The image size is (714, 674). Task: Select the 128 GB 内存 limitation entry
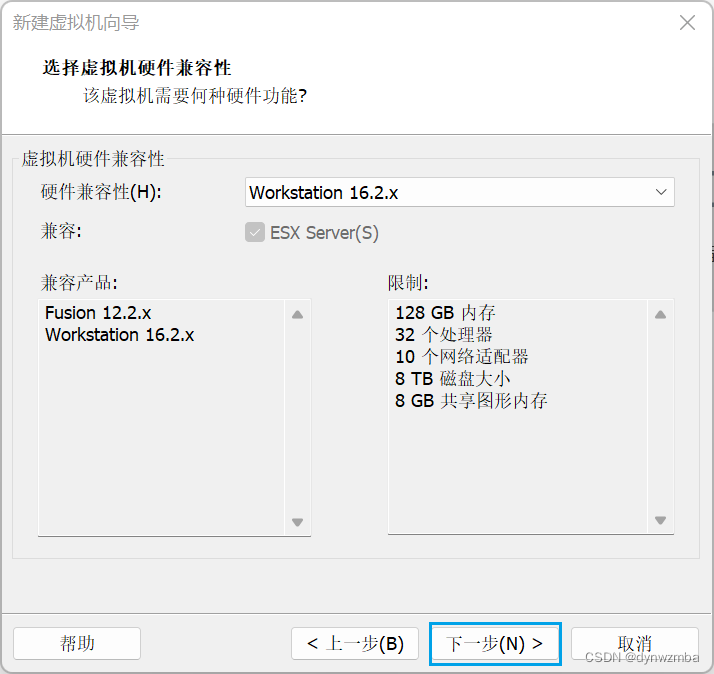click(x=445, y=313)
